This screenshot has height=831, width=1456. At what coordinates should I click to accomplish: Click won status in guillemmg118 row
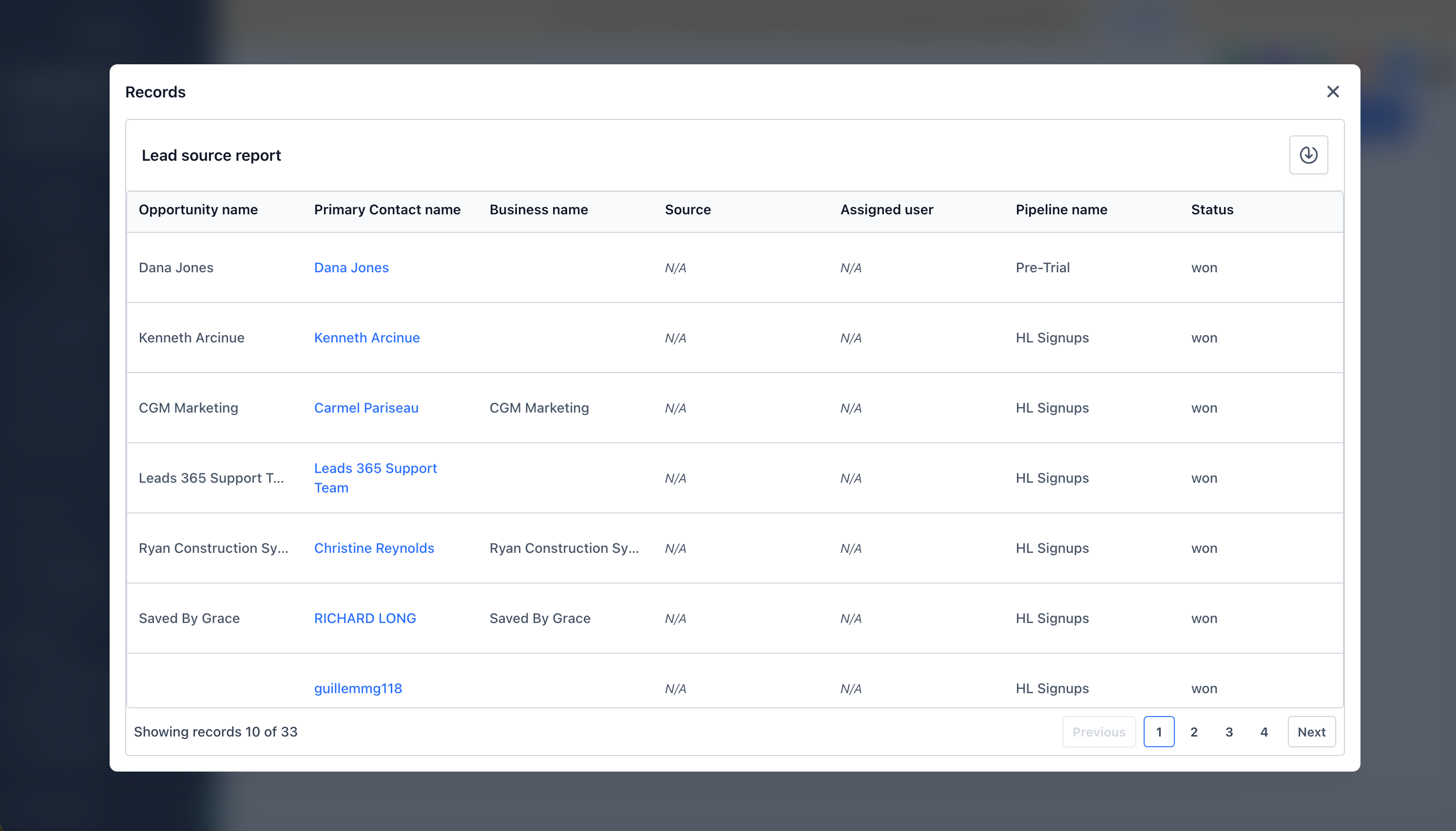point(1204,689)
